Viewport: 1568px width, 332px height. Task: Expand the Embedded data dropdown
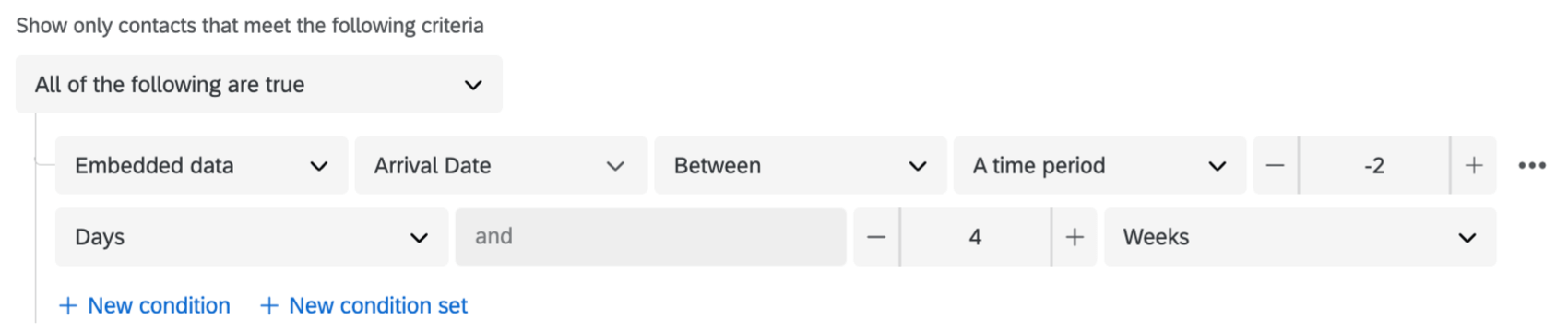[202, 166]
